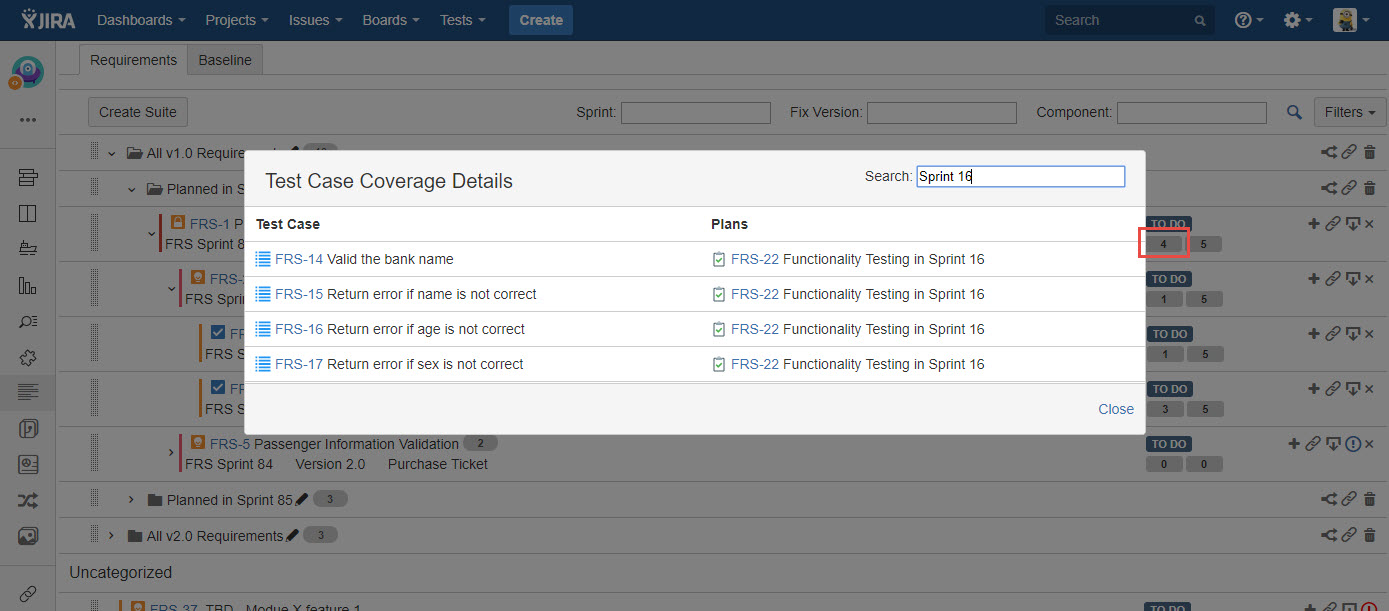Expand the Planned in Sprint 85 folder
Image resolution: width=1389 pixels, height=611 pixels.
[x=131, y=499]
